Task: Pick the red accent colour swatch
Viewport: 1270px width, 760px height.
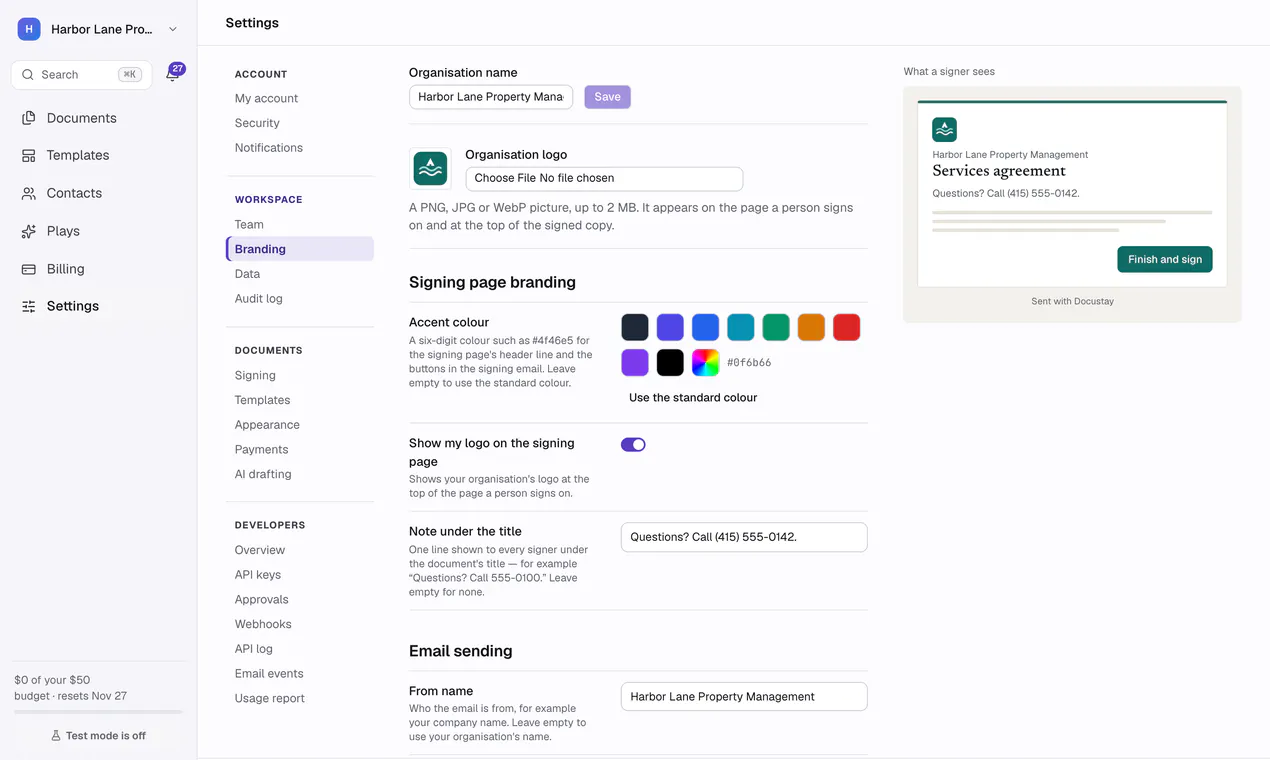Action: [846, 327]
